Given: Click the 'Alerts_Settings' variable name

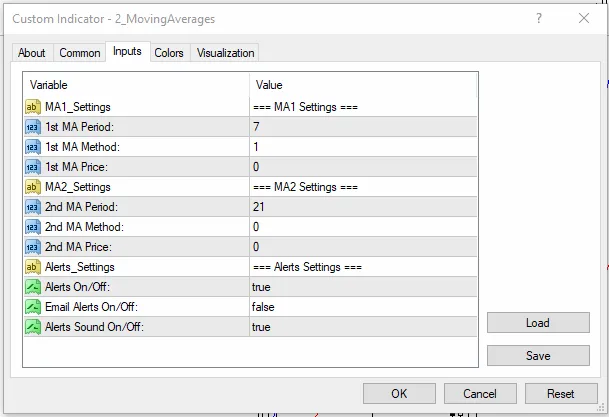Looking at the screenshot, I should 80,267.
